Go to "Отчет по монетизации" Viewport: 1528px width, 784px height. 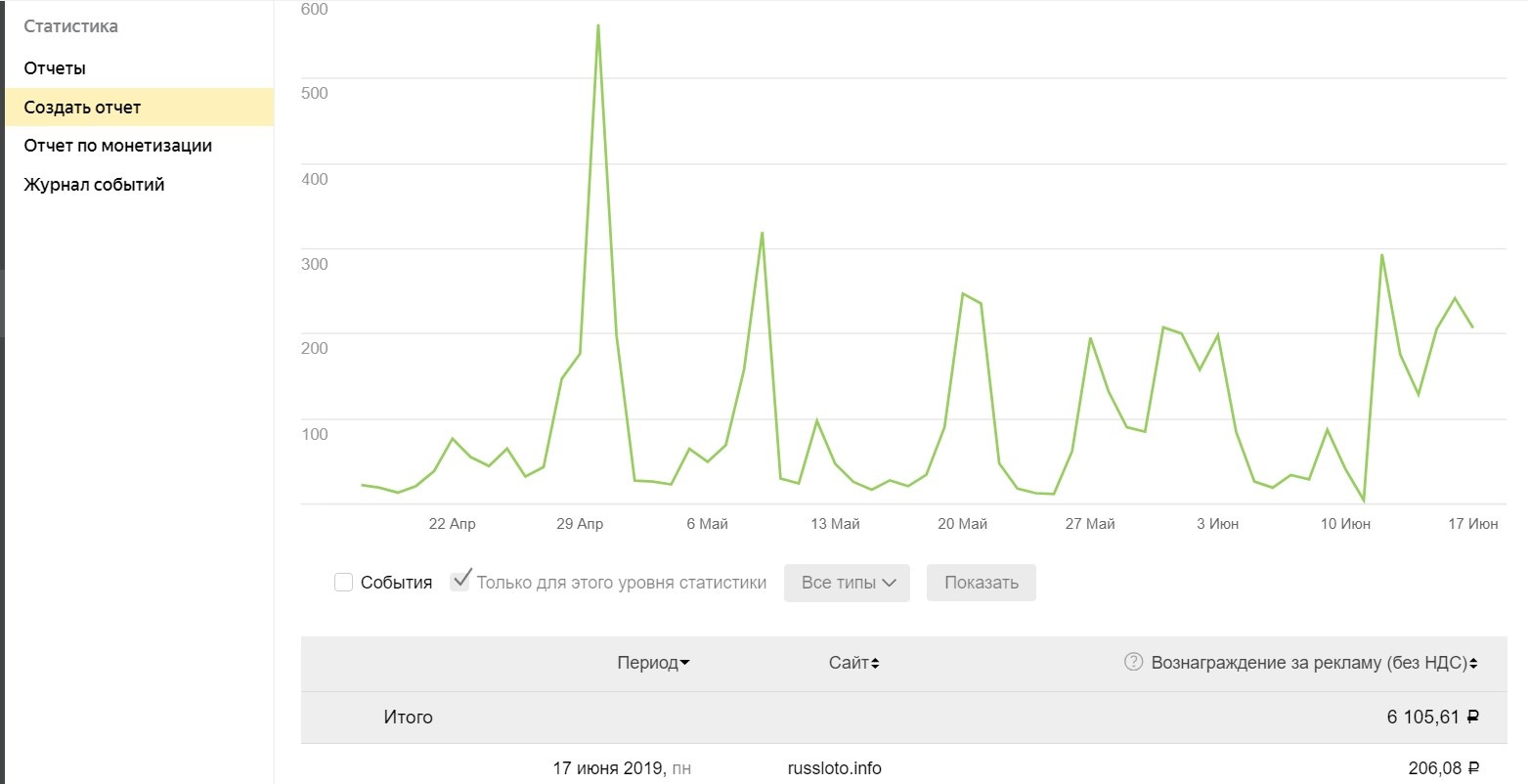click(x=117, y=146)
